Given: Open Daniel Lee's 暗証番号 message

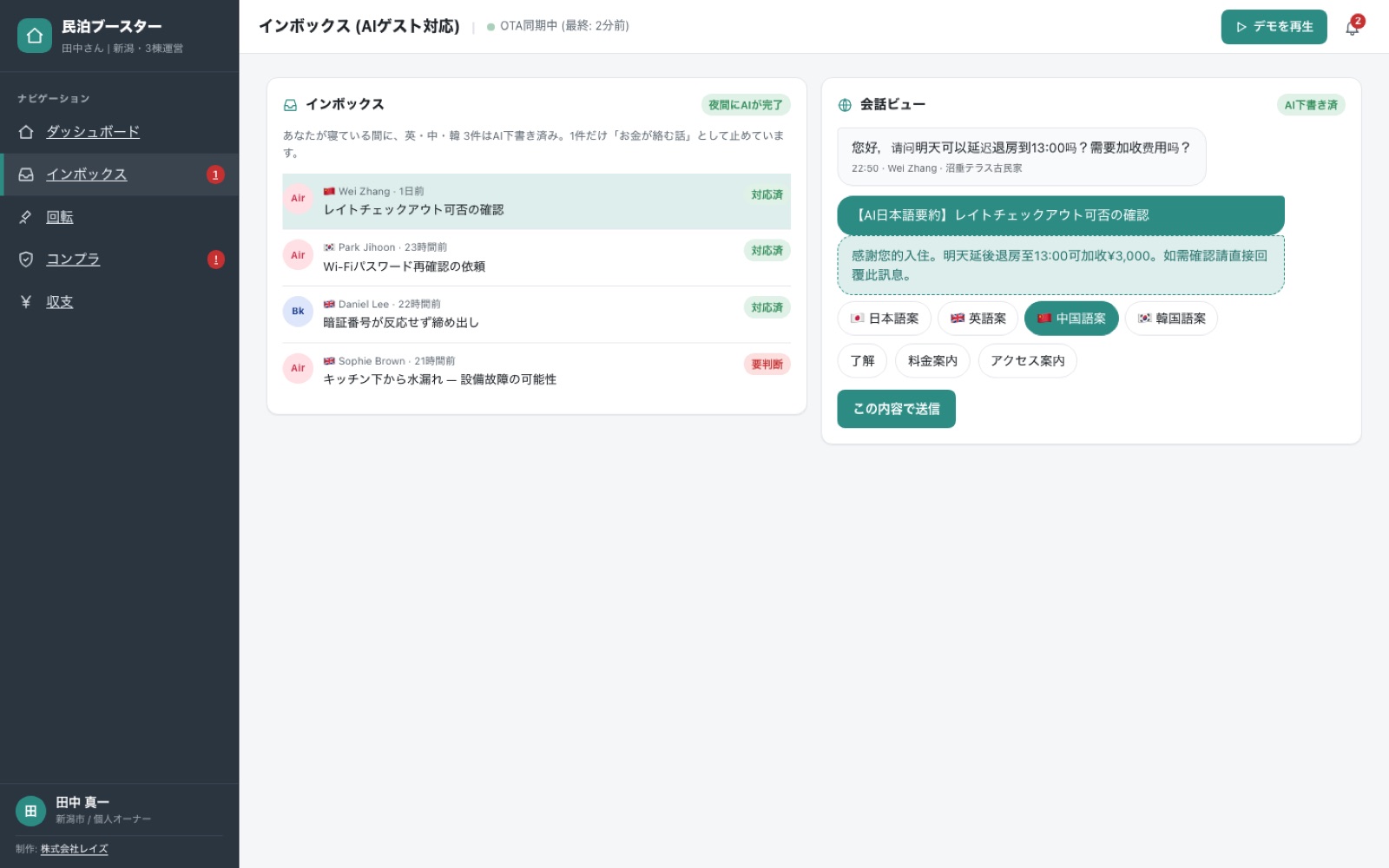Looking at the screenshot, I should pos(537,314).
